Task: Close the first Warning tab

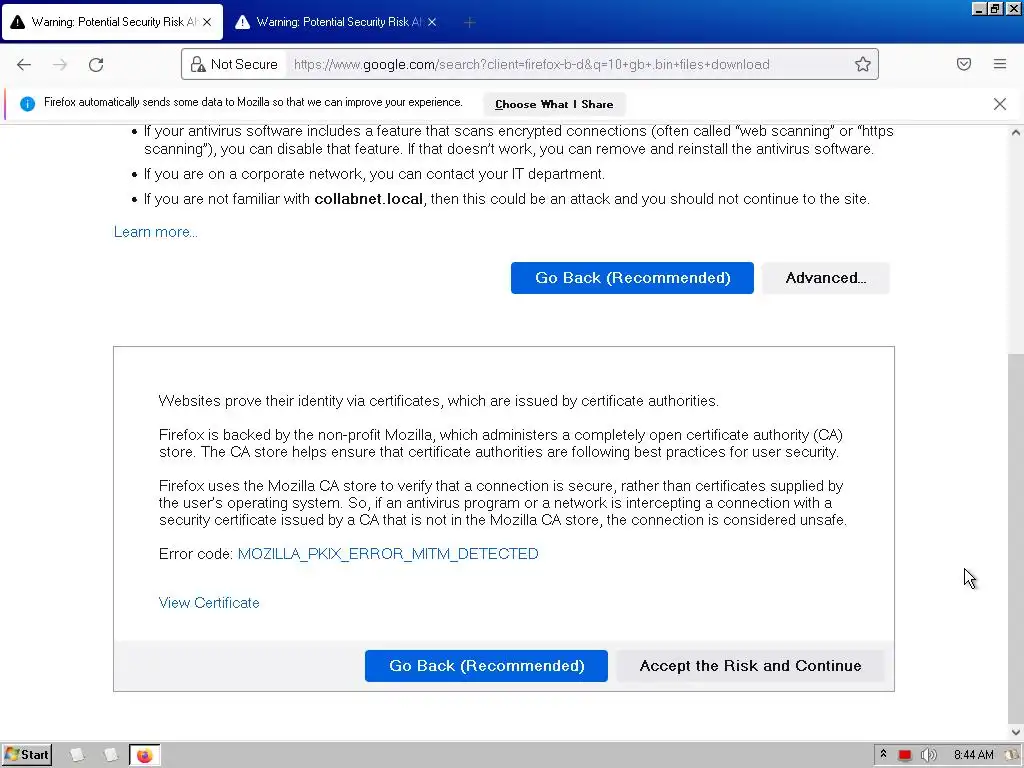Action: click(207, 22)
